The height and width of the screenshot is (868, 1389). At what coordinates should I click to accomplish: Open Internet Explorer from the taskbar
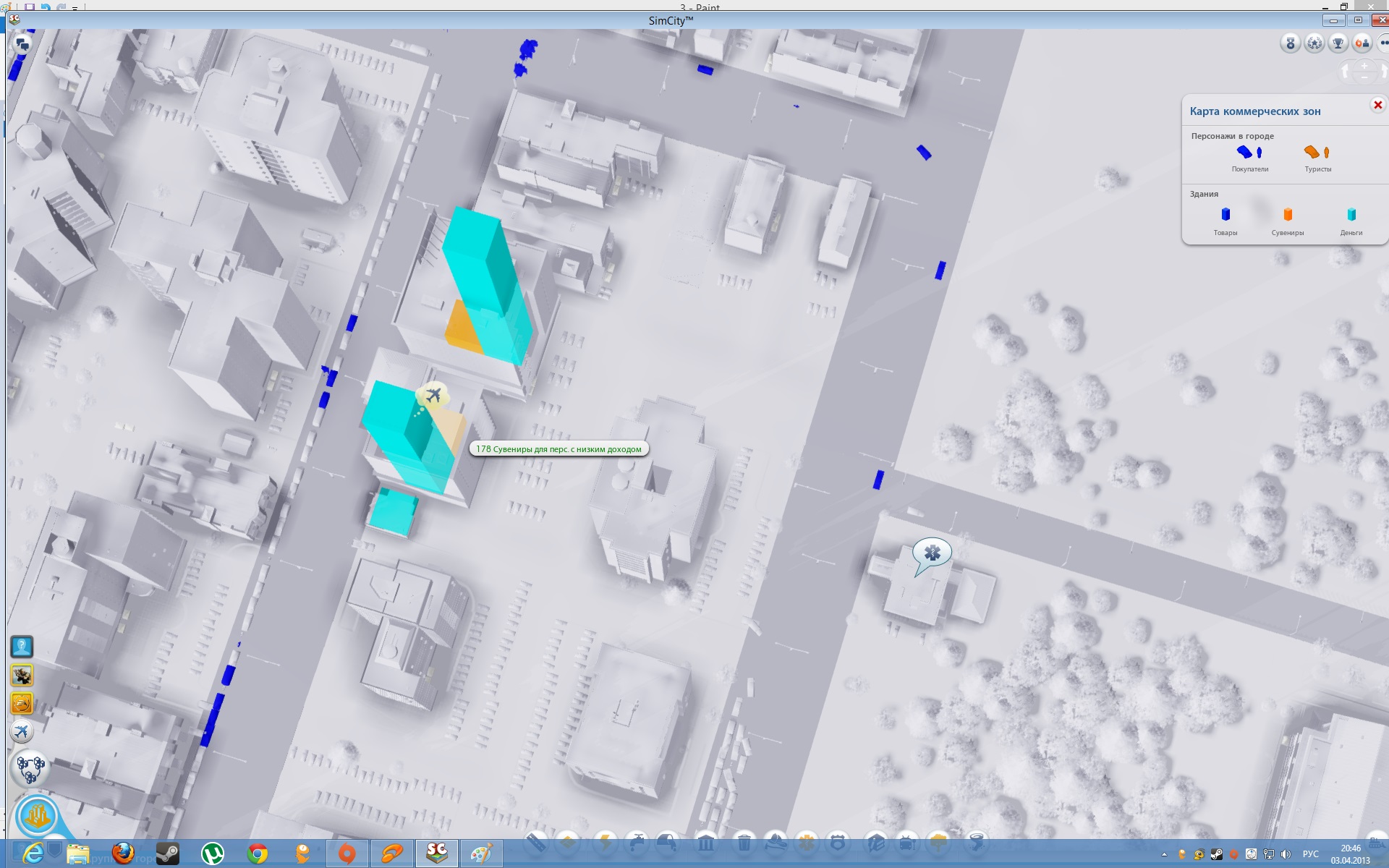tap(33, 854)
